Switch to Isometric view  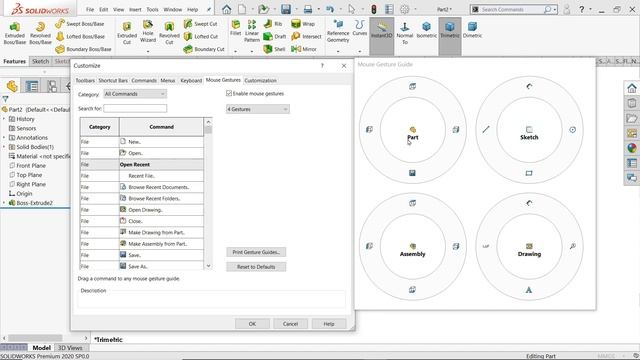(427, 30)
